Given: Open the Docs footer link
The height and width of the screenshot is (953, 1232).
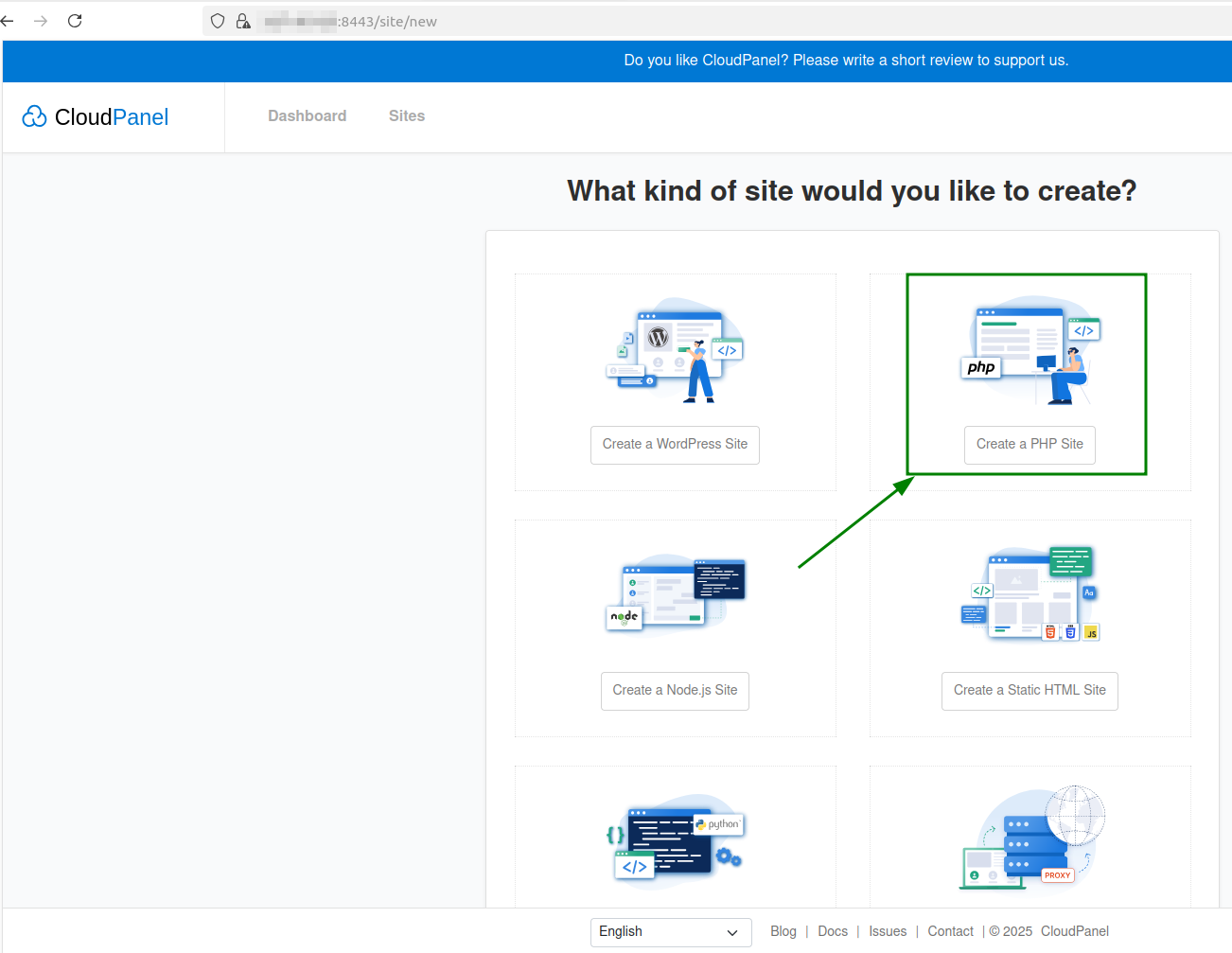Looking at the screenshot, I should (833, 931).
